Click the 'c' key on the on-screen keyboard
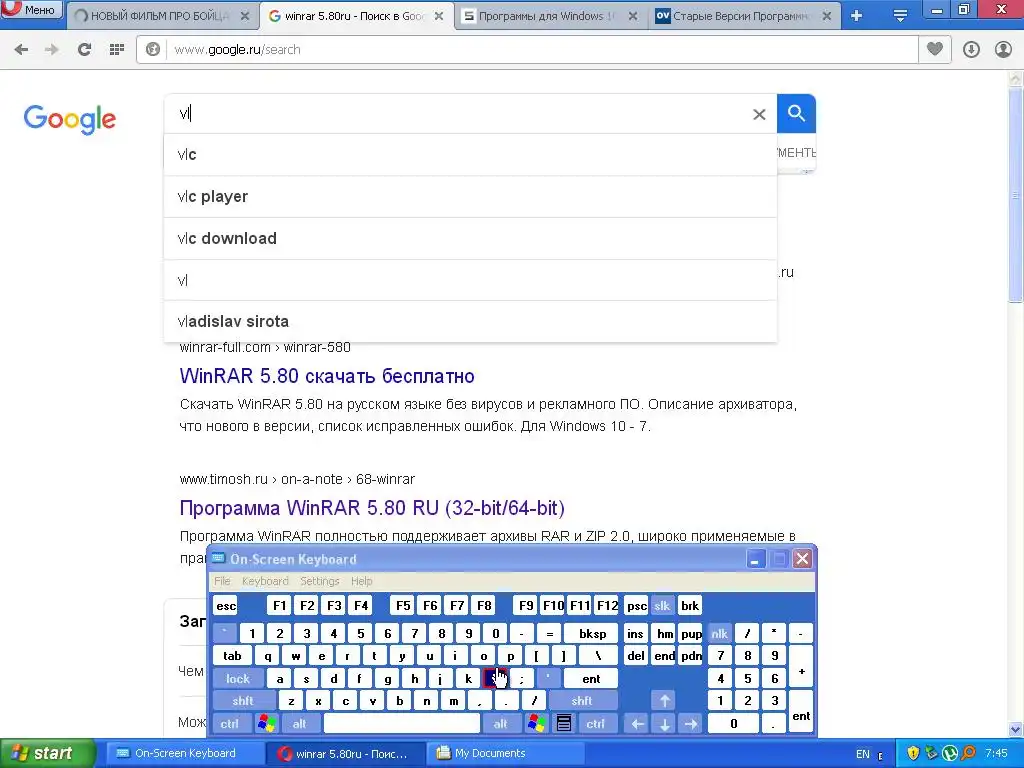1024x768 pixels. tap(345, 701)
